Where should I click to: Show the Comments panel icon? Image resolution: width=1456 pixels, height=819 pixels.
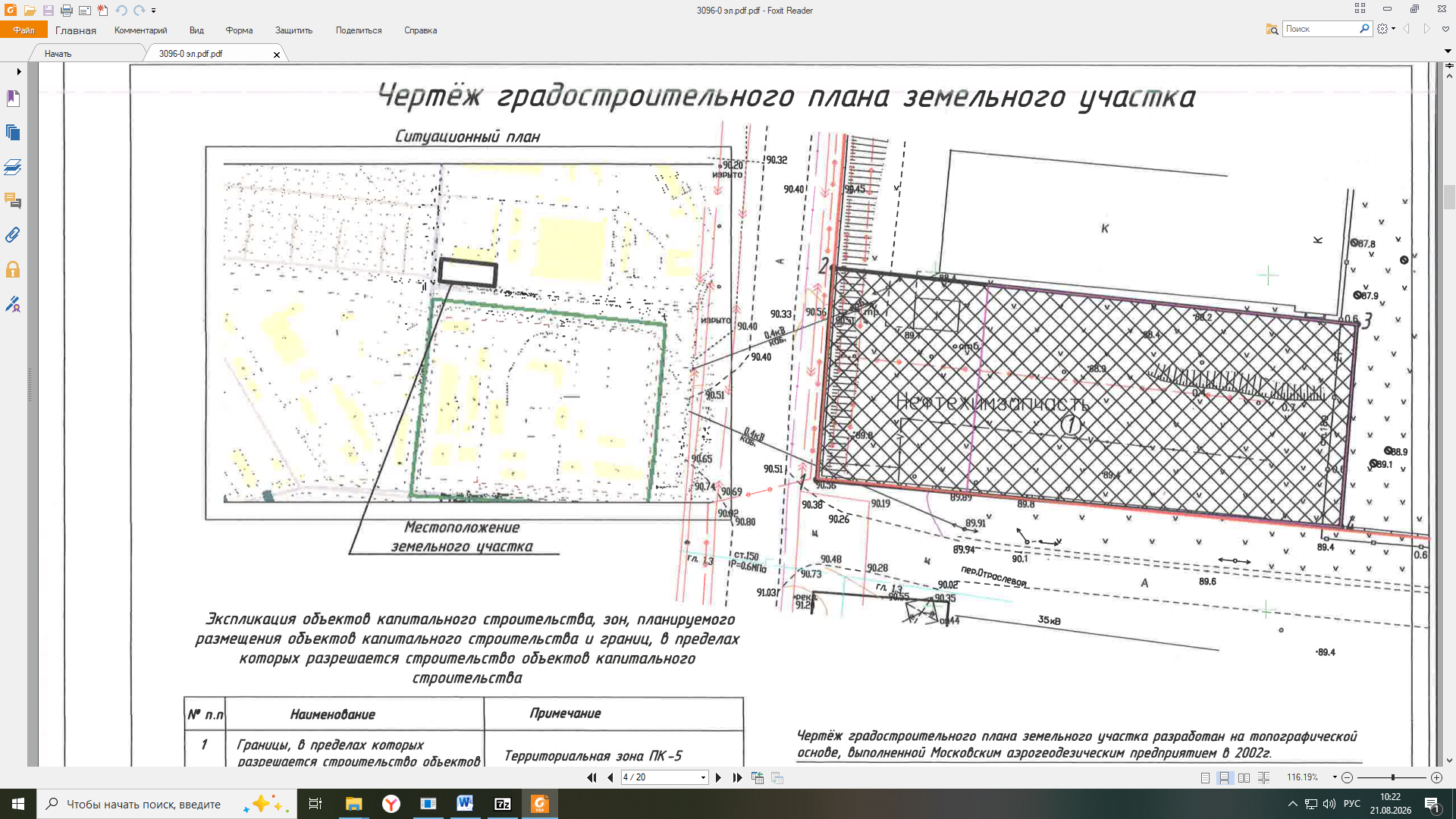tap(13, 201)
